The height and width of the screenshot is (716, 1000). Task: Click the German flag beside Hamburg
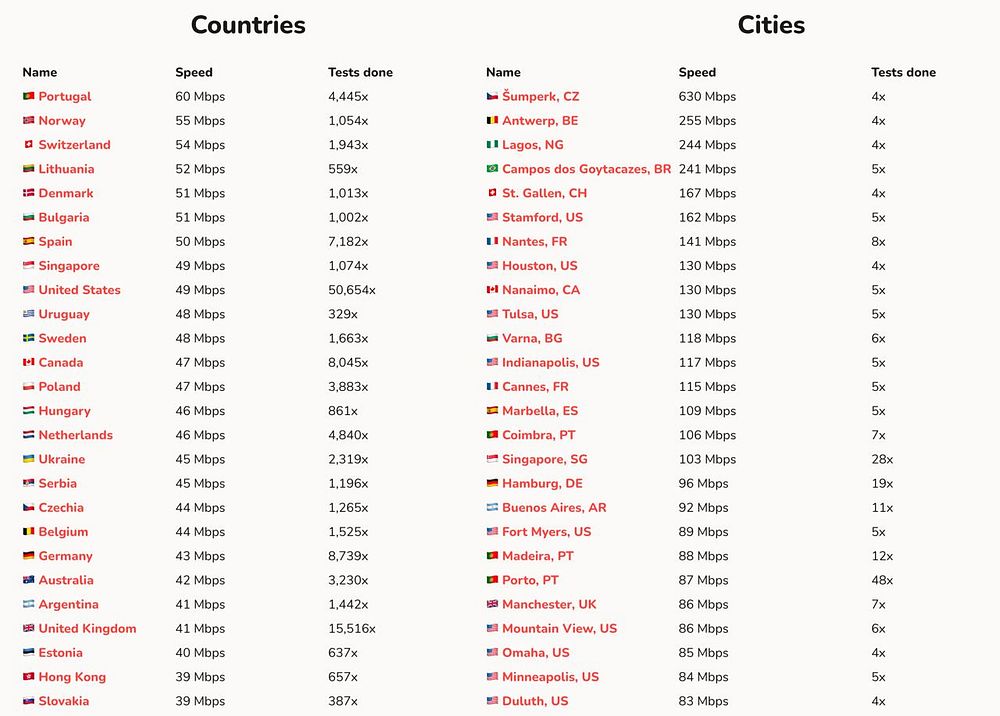(x=492, y=483)
